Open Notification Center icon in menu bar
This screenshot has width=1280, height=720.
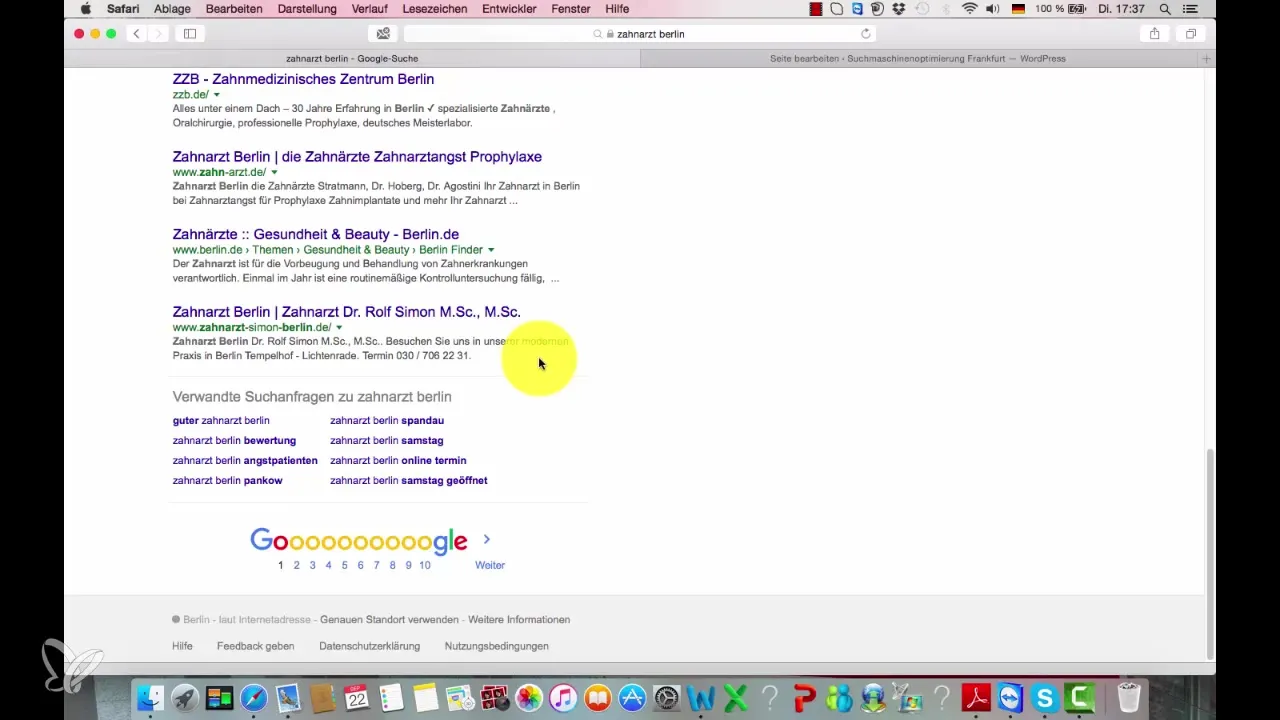point(1189,9)
